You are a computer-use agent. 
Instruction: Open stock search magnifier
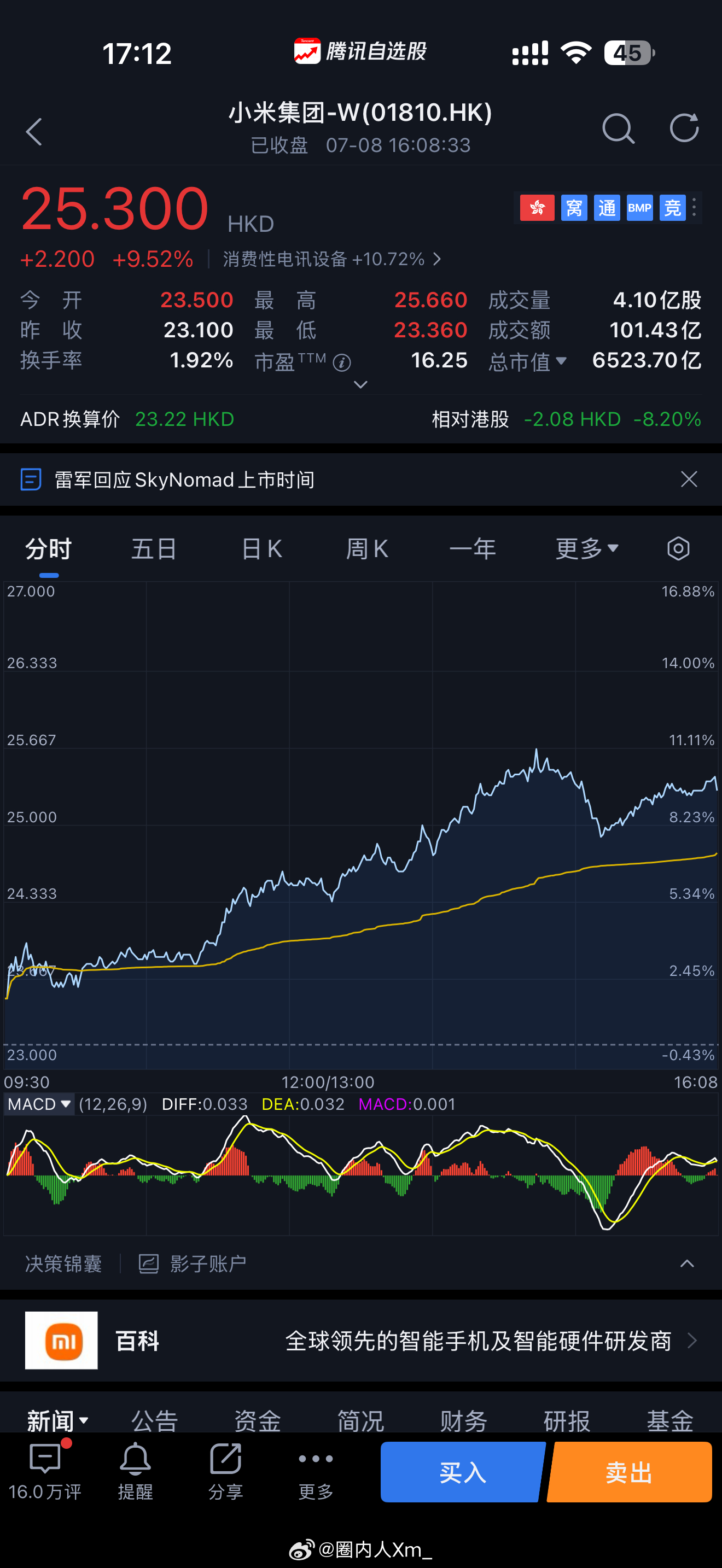point(619,129)
